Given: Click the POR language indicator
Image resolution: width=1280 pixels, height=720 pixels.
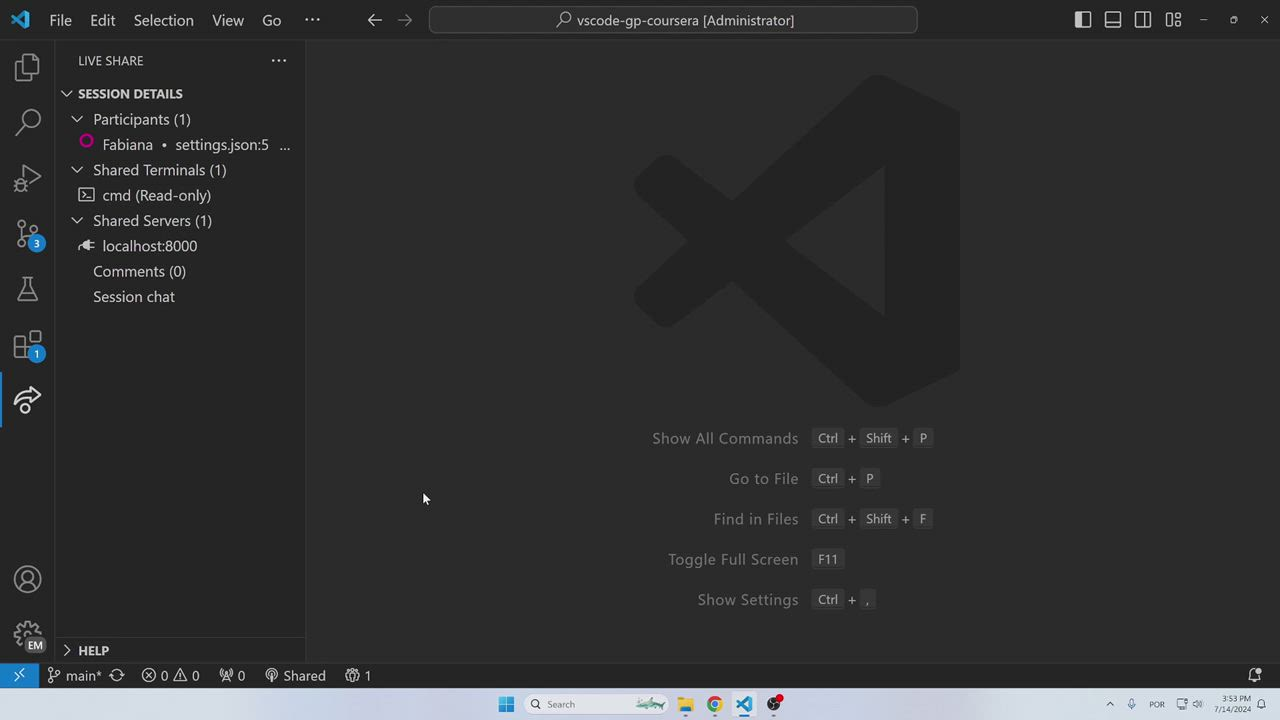Looking at the screenshot, I should tap(1157, 704).
